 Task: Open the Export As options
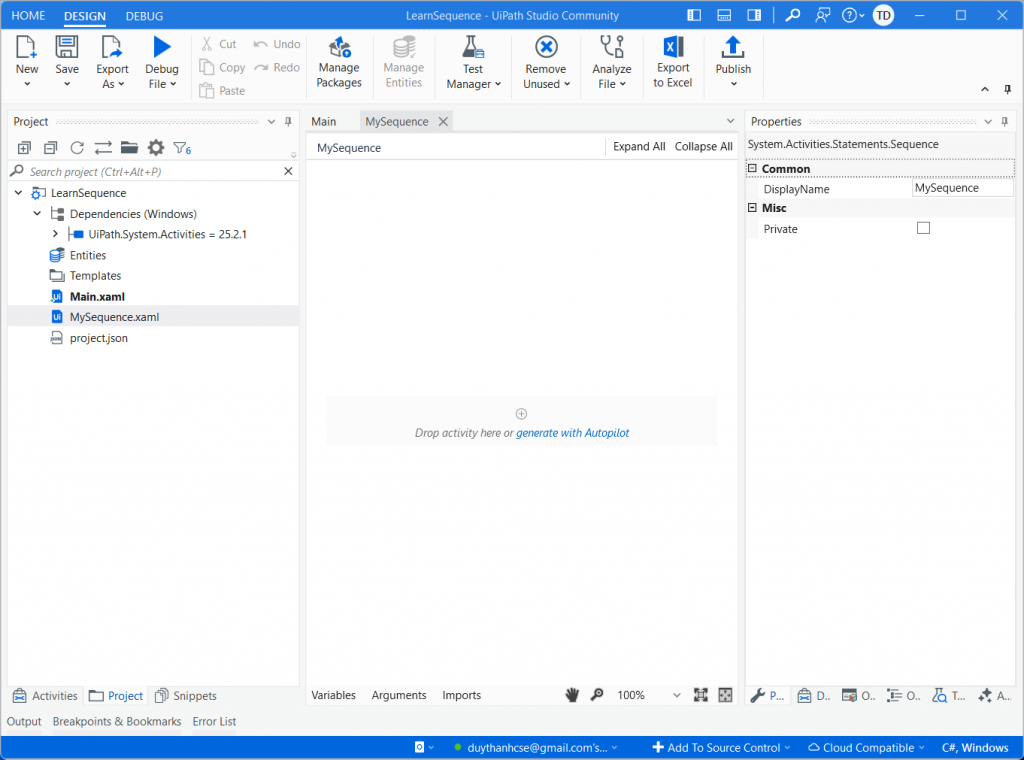click(112, 62)
